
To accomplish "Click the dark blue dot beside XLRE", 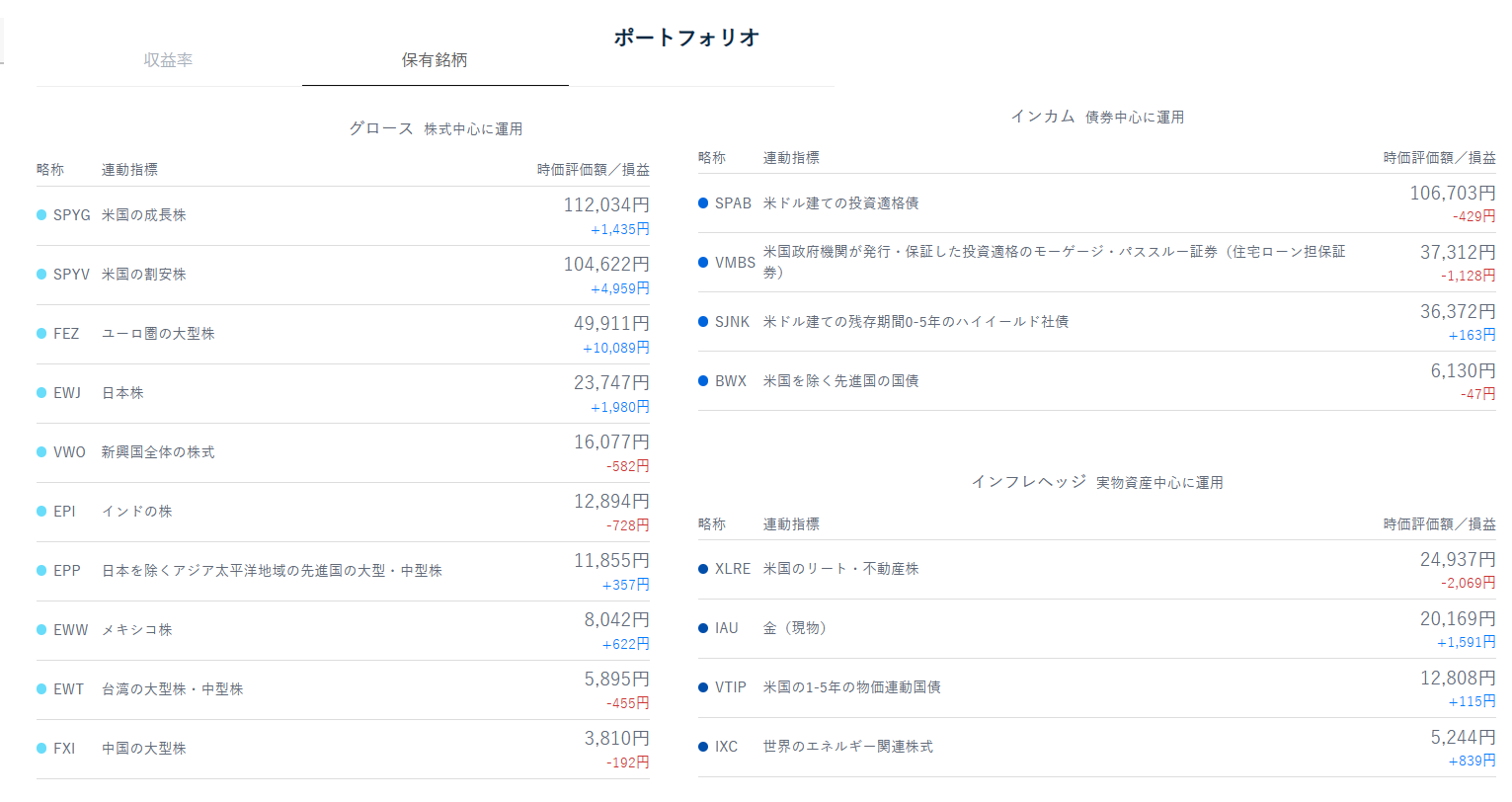I will point(703,569).
